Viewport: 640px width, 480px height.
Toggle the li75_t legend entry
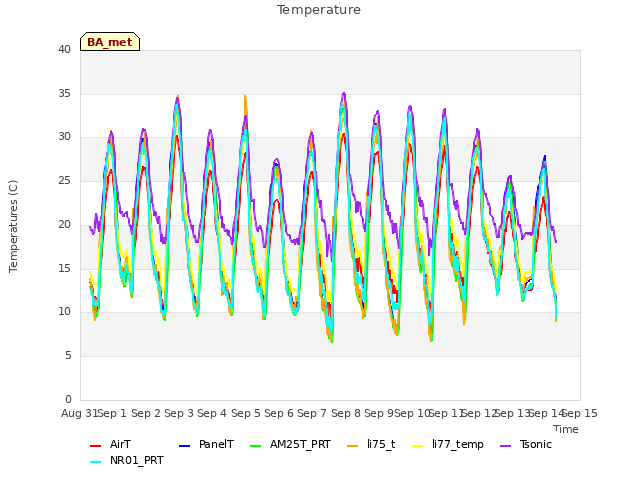coord(371,444)
